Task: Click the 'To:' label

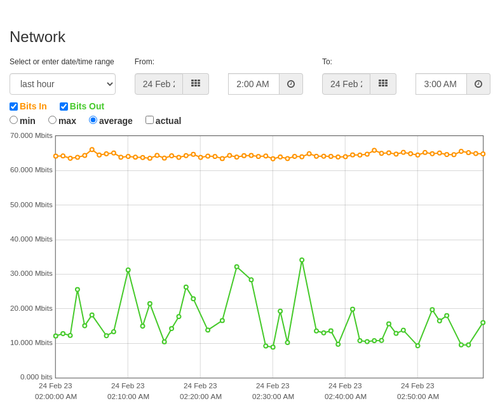Action: tap(327, 62)
